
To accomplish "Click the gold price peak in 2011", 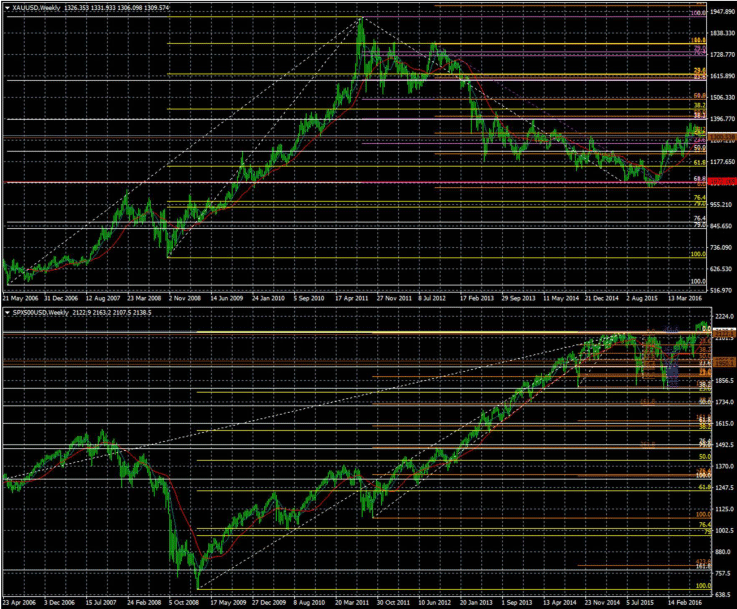I will pos(360,20).
